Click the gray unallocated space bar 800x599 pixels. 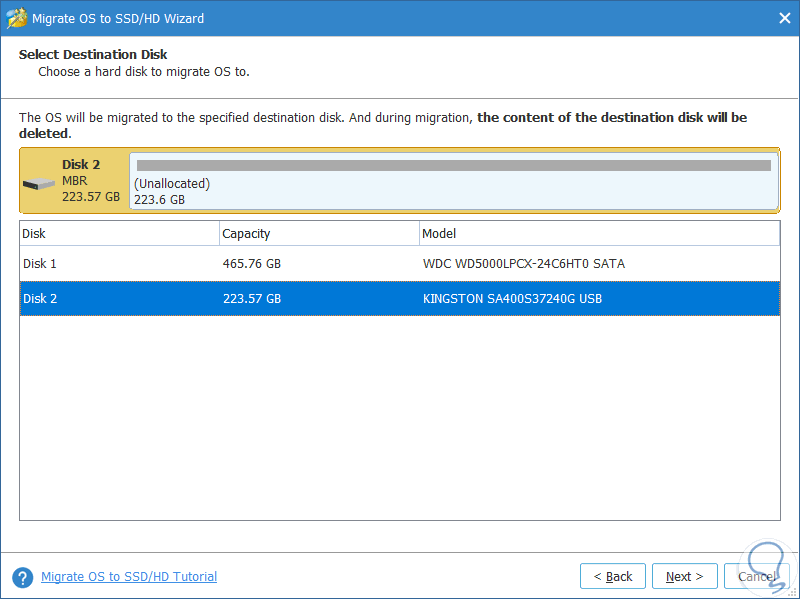coord(453,165)
